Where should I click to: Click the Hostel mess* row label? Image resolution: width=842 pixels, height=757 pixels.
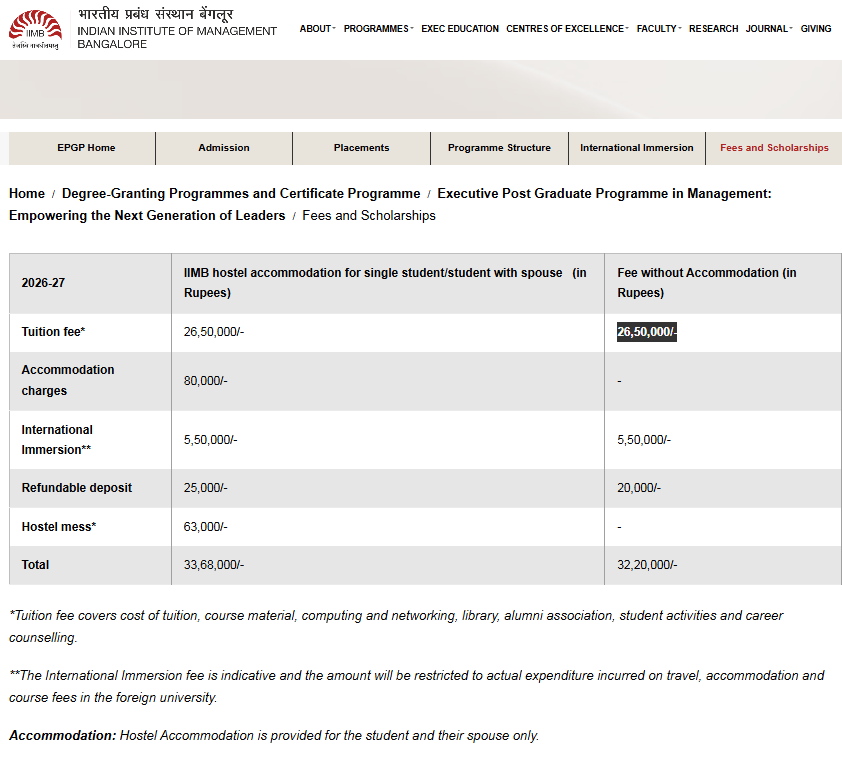pyautogui.click(x=59, y=527)
